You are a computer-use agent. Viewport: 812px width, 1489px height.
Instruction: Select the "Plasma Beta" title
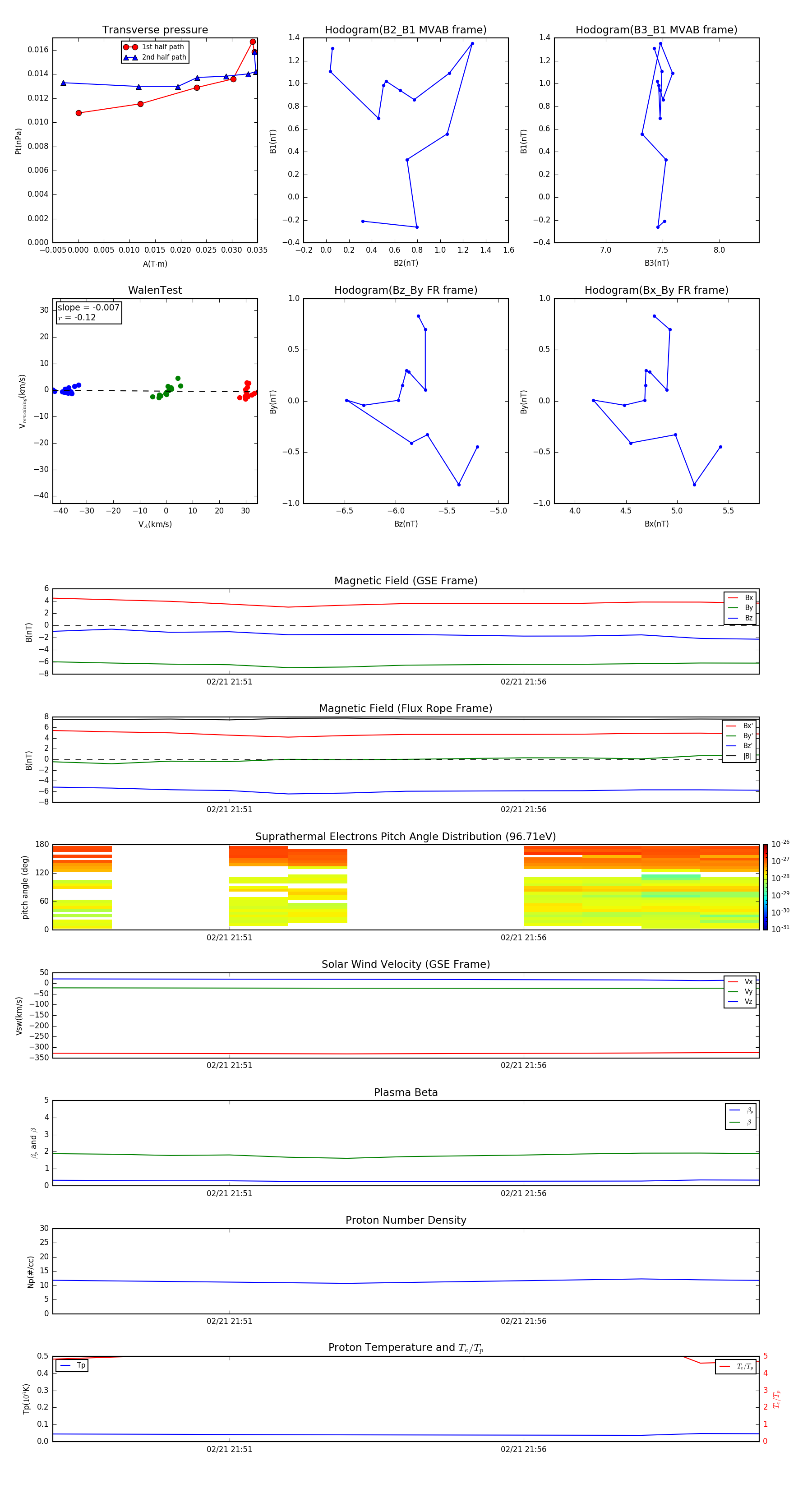click(406, 1093)
